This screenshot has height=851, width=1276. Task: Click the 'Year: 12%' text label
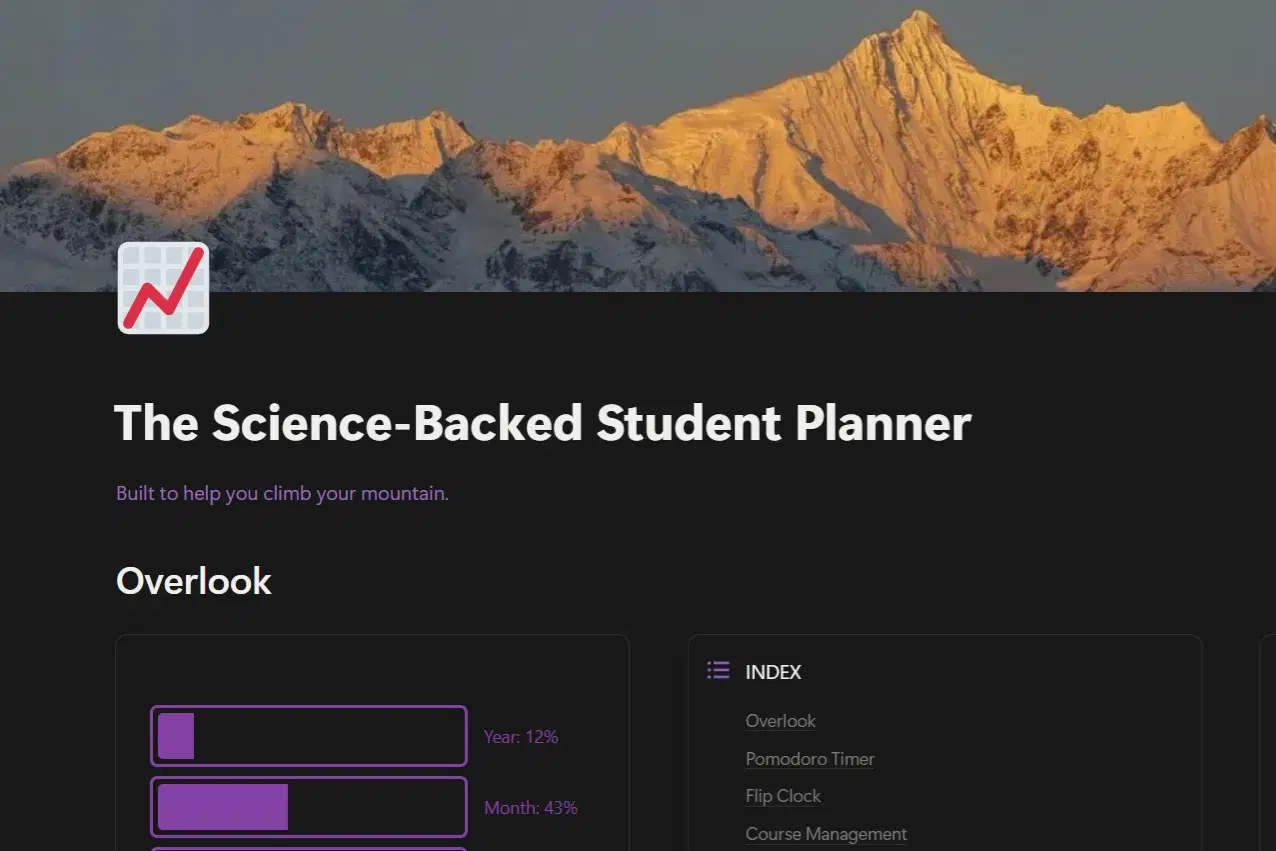point(520,736)
